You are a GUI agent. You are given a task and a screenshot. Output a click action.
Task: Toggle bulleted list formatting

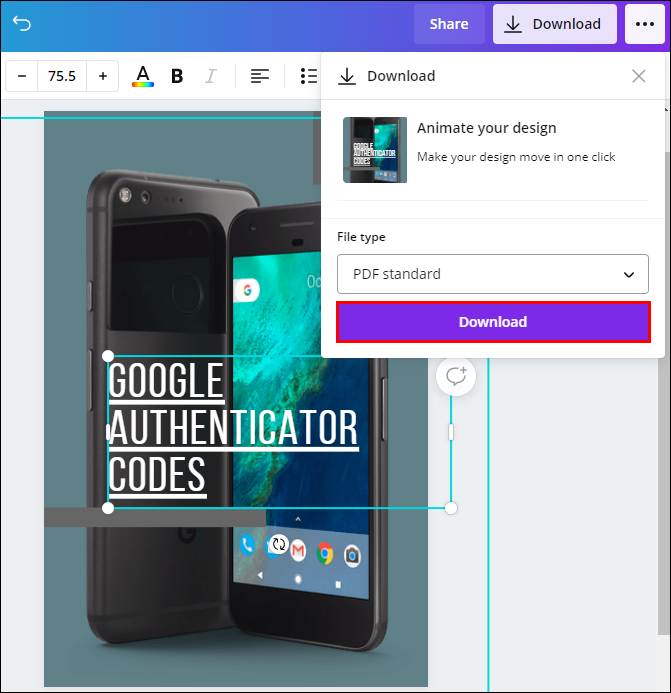(309, 76)
